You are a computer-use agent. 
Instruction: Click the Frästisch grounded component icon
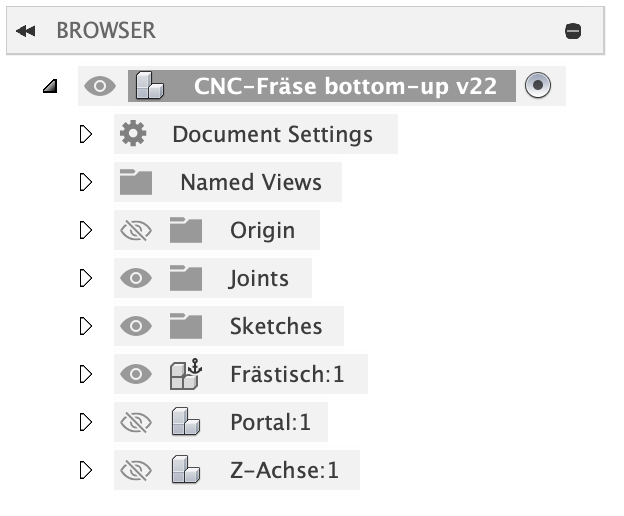pyautogui.click(x=186, y=374)
